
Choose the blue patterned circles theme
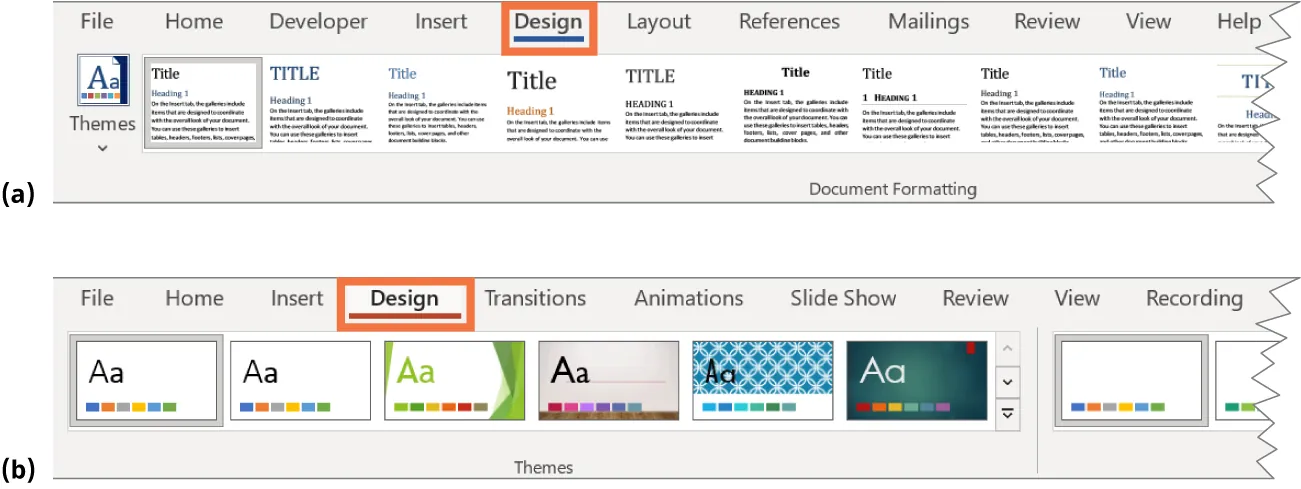pos(762,380)
